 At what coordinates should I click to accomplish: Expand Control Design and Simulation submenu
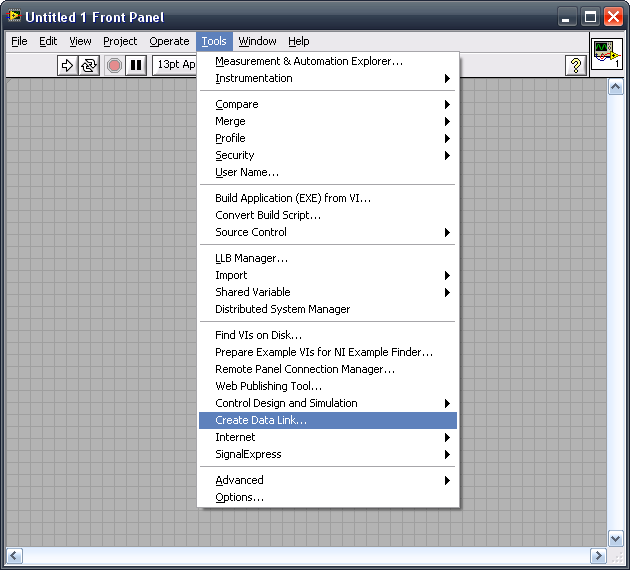tap(328, 403)
